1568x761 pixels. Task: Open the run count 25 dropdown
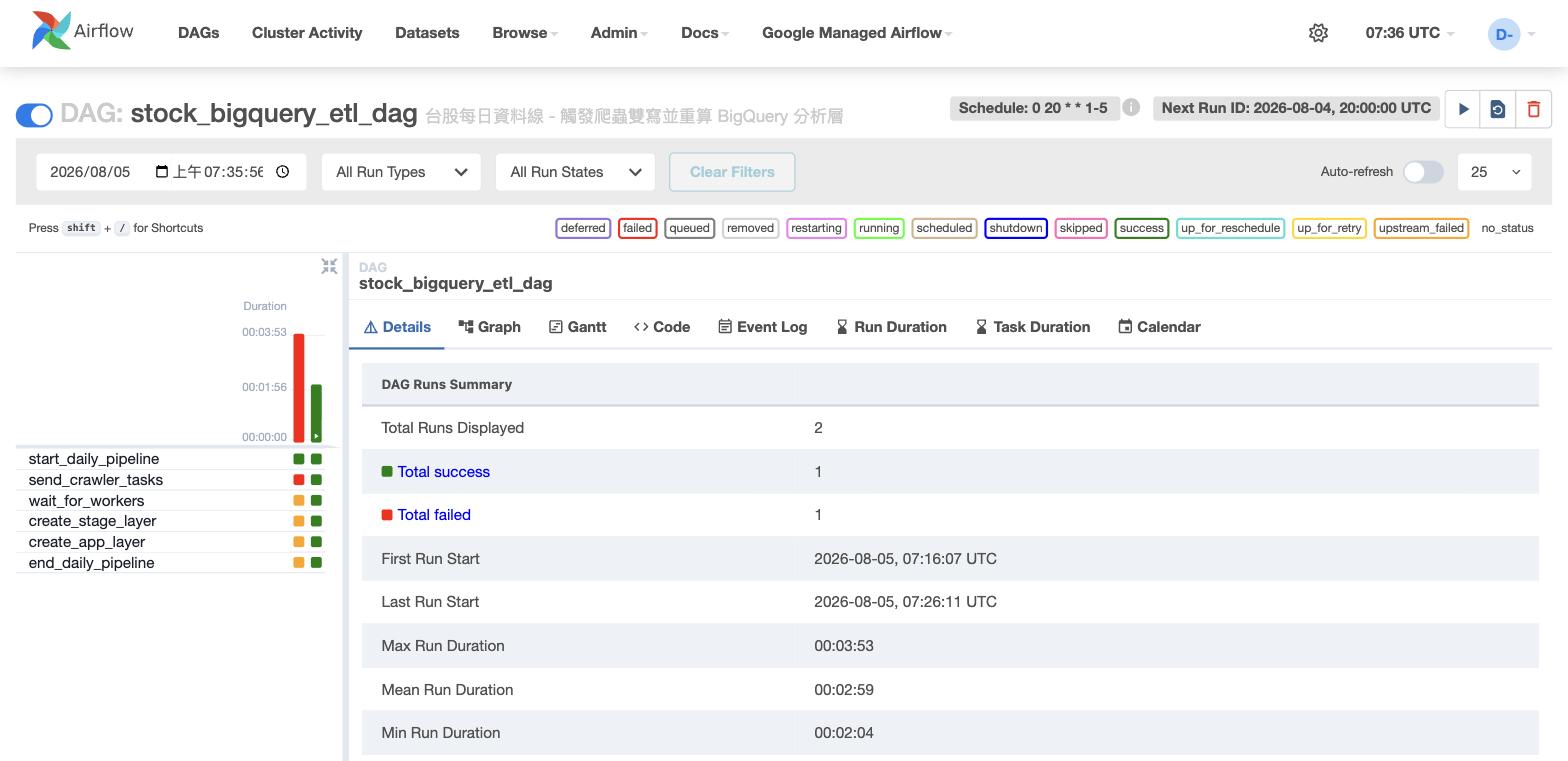pos(1495,172)
